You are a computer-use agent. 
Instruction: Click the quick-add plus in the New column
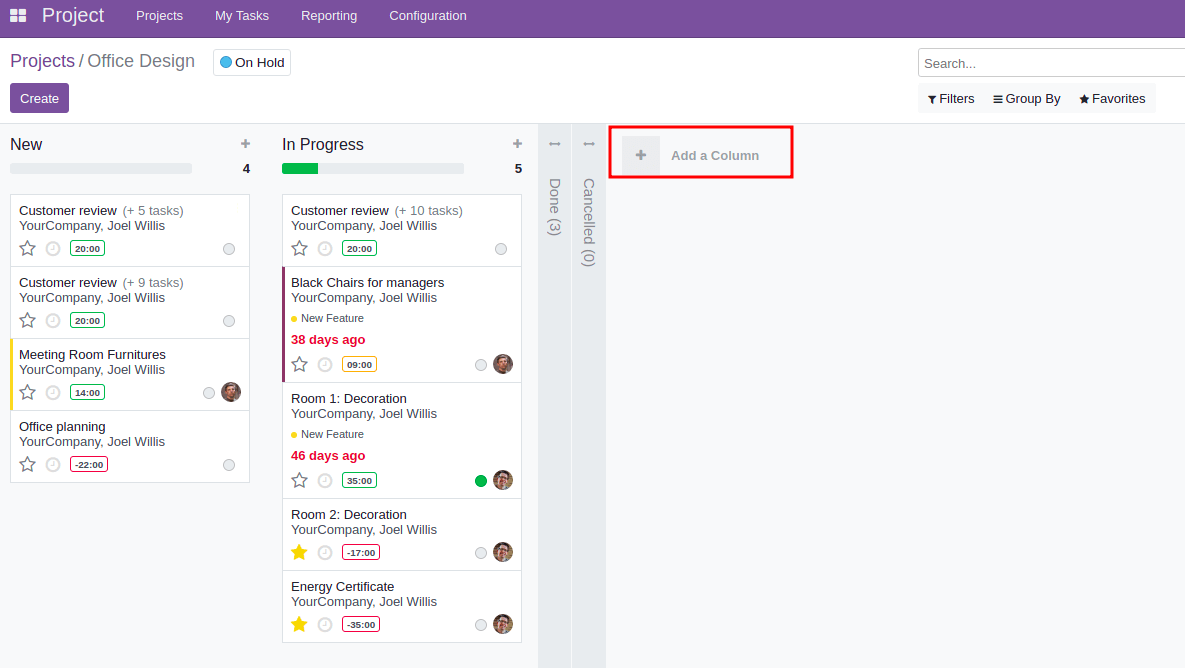[x=245, y=143]
